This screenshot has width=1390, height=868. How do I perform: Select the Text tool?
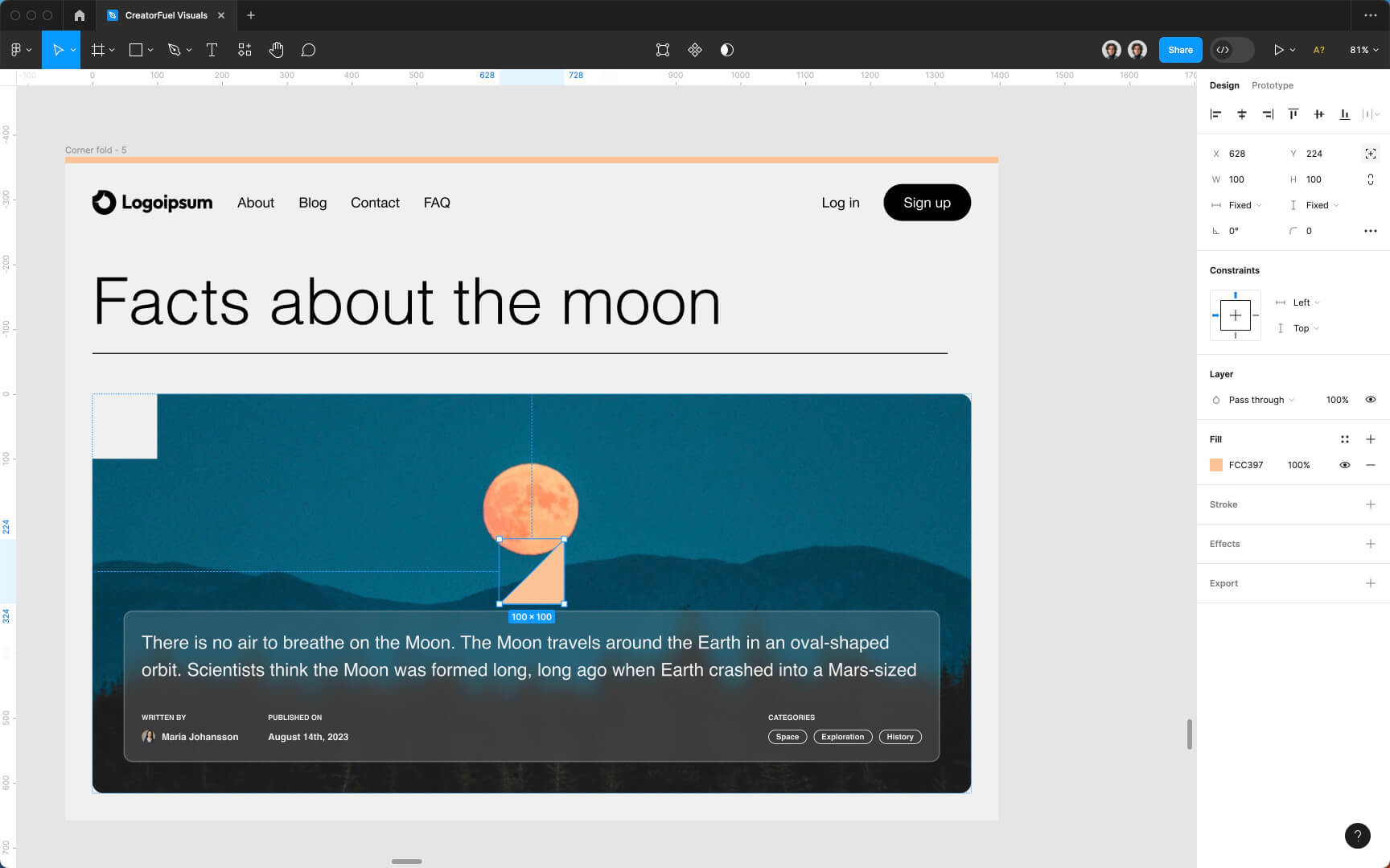pos(212,49)
